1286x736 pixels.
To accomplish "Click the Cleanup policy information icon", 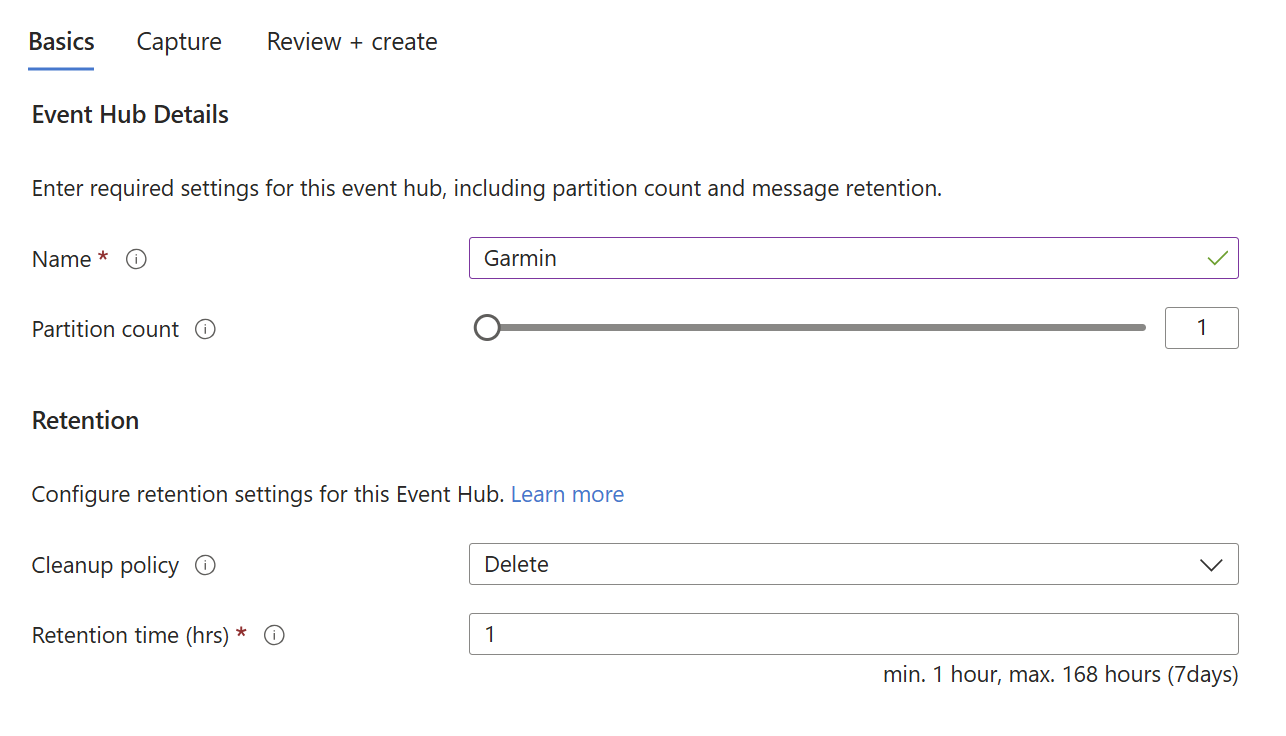I will tap(205, 565).
